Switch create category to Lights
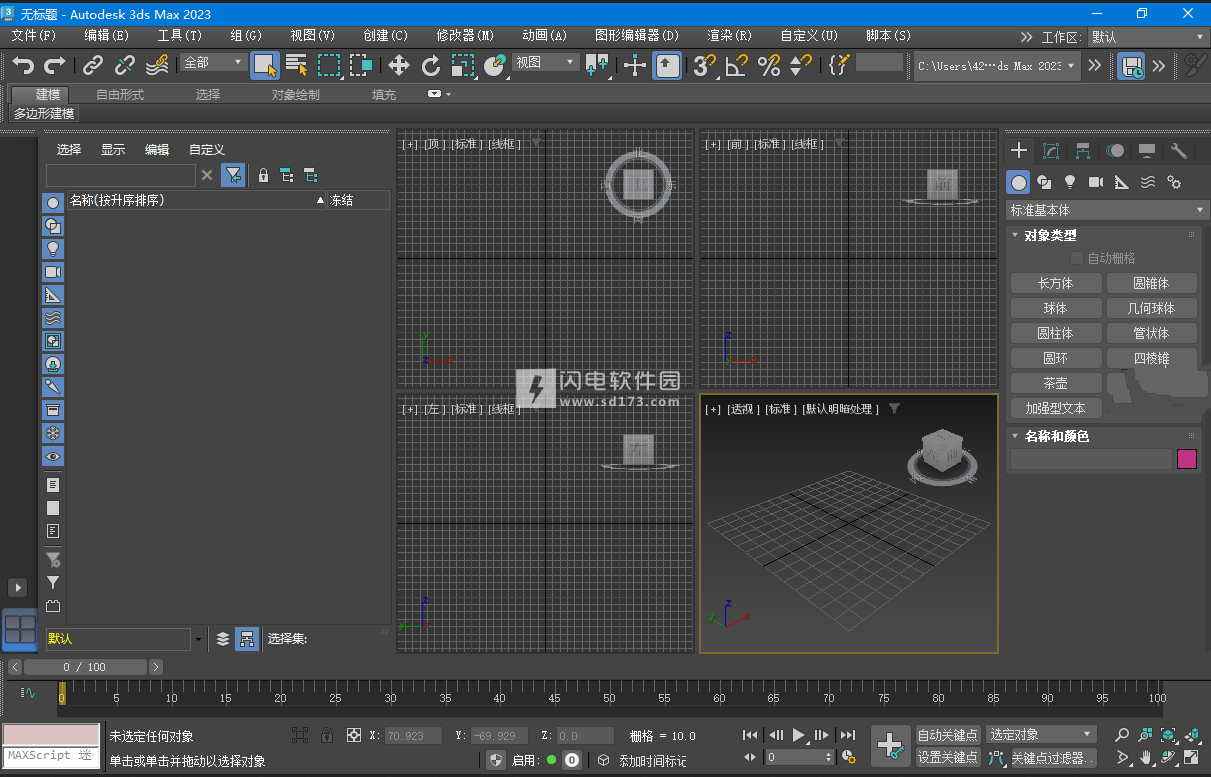 click(x=1070, y=182)
